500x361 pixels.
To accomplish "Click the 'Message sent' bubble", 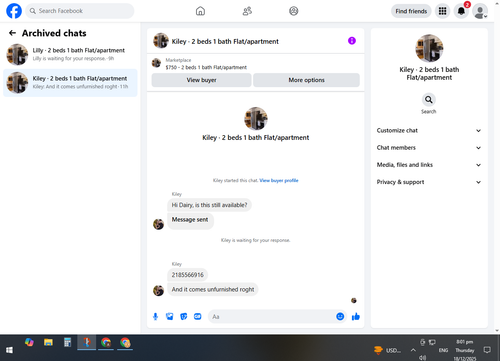I will 190,220.
